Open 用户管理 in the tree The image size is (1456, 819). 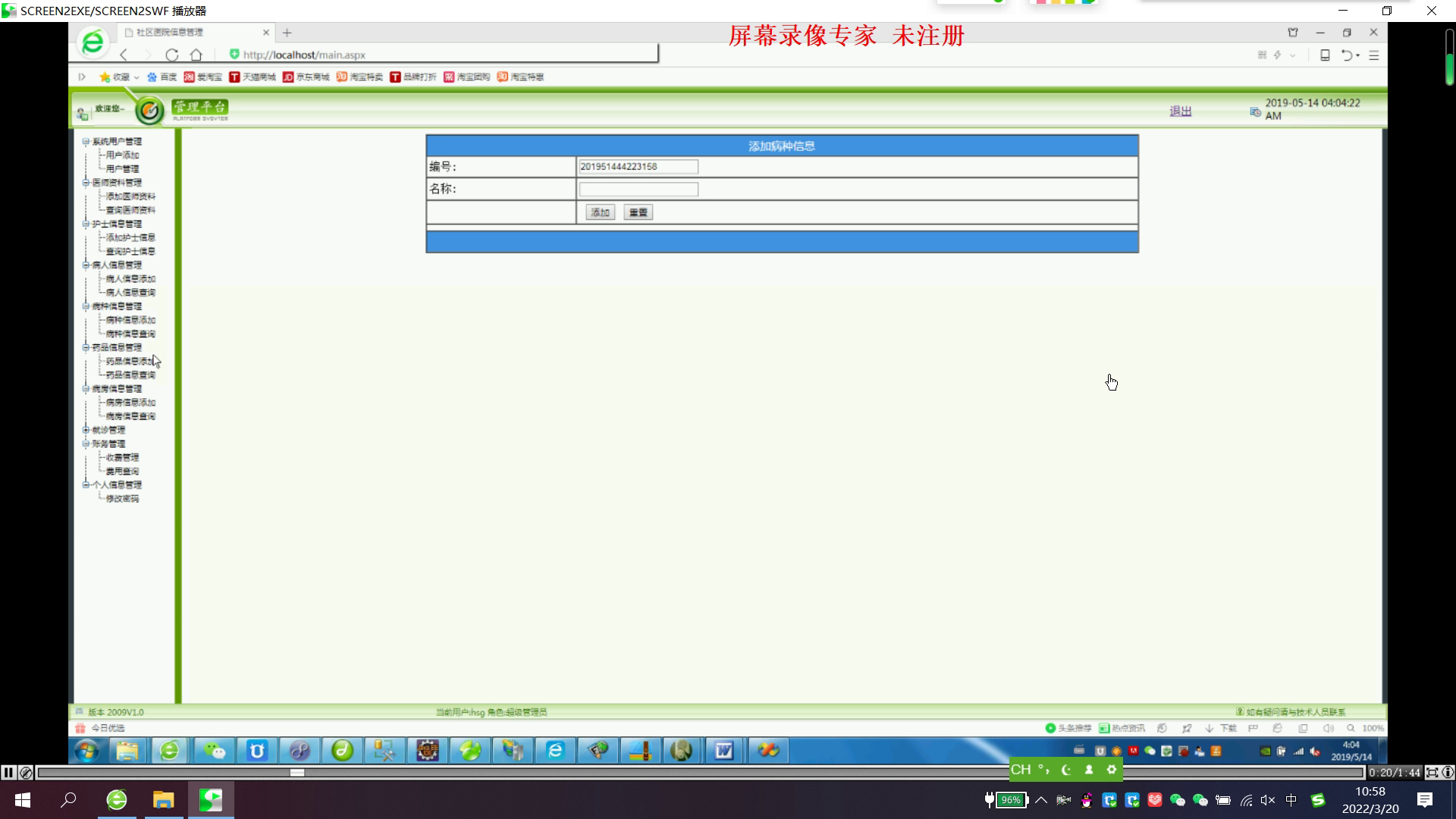122,168
